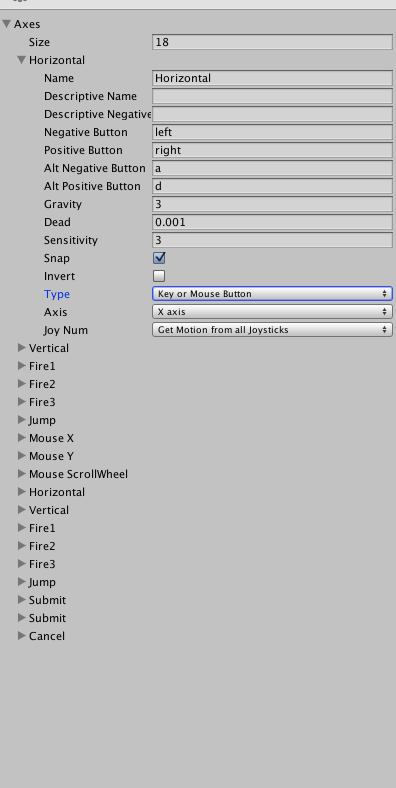The image size is (396, 788).
Task: Click the empty Descriptive Name field
Action: 272,96
